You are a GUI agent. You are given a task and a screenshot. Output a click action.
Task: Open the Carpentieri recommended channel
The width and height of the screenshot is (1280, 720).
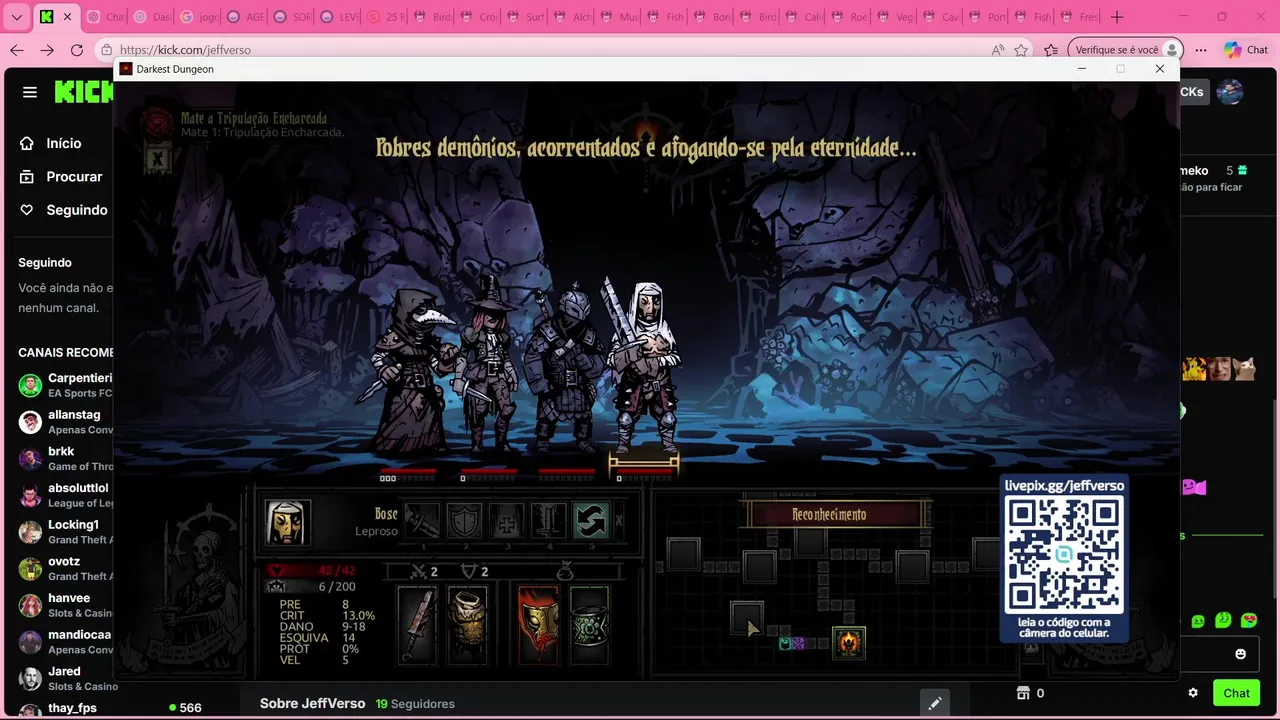coord(65,385)
